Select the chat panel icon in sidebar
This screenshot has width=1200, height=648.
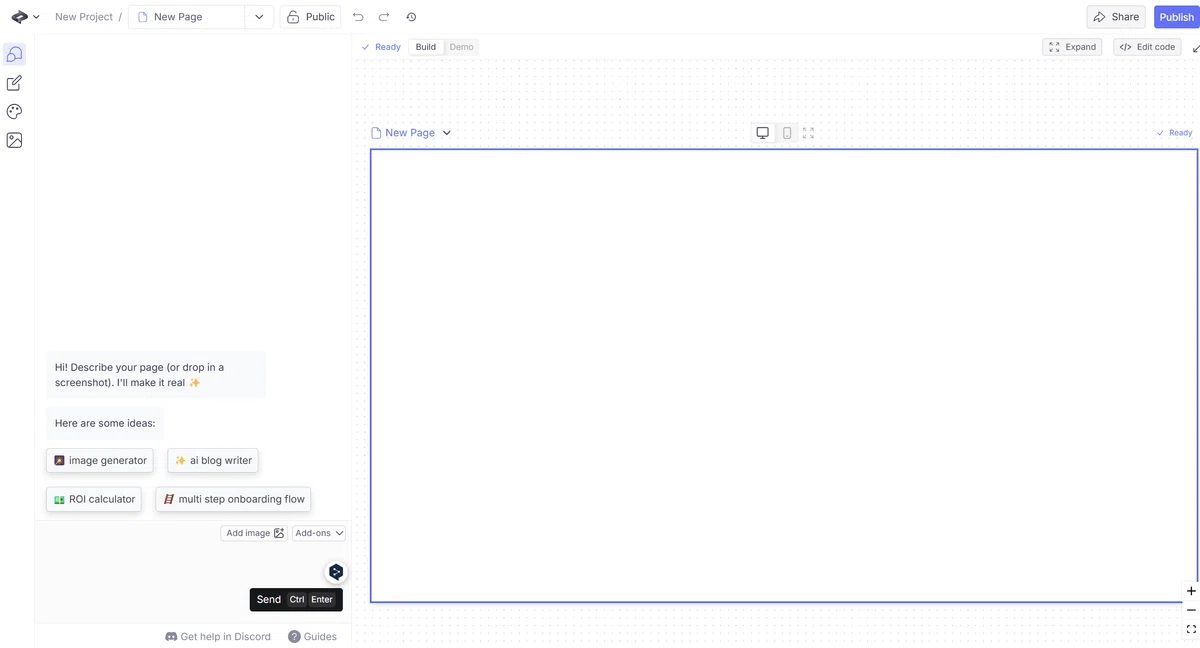point(14,54)
